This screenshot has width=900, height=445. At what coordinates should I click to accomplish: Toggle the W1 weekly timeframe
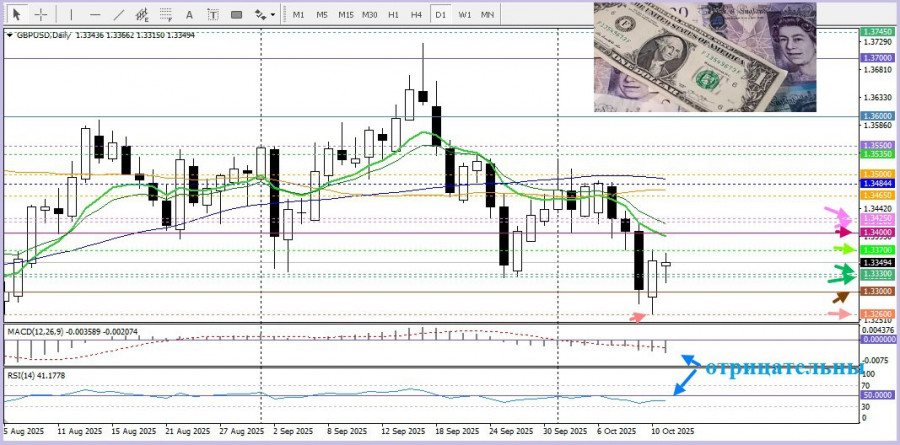point(465,15)
